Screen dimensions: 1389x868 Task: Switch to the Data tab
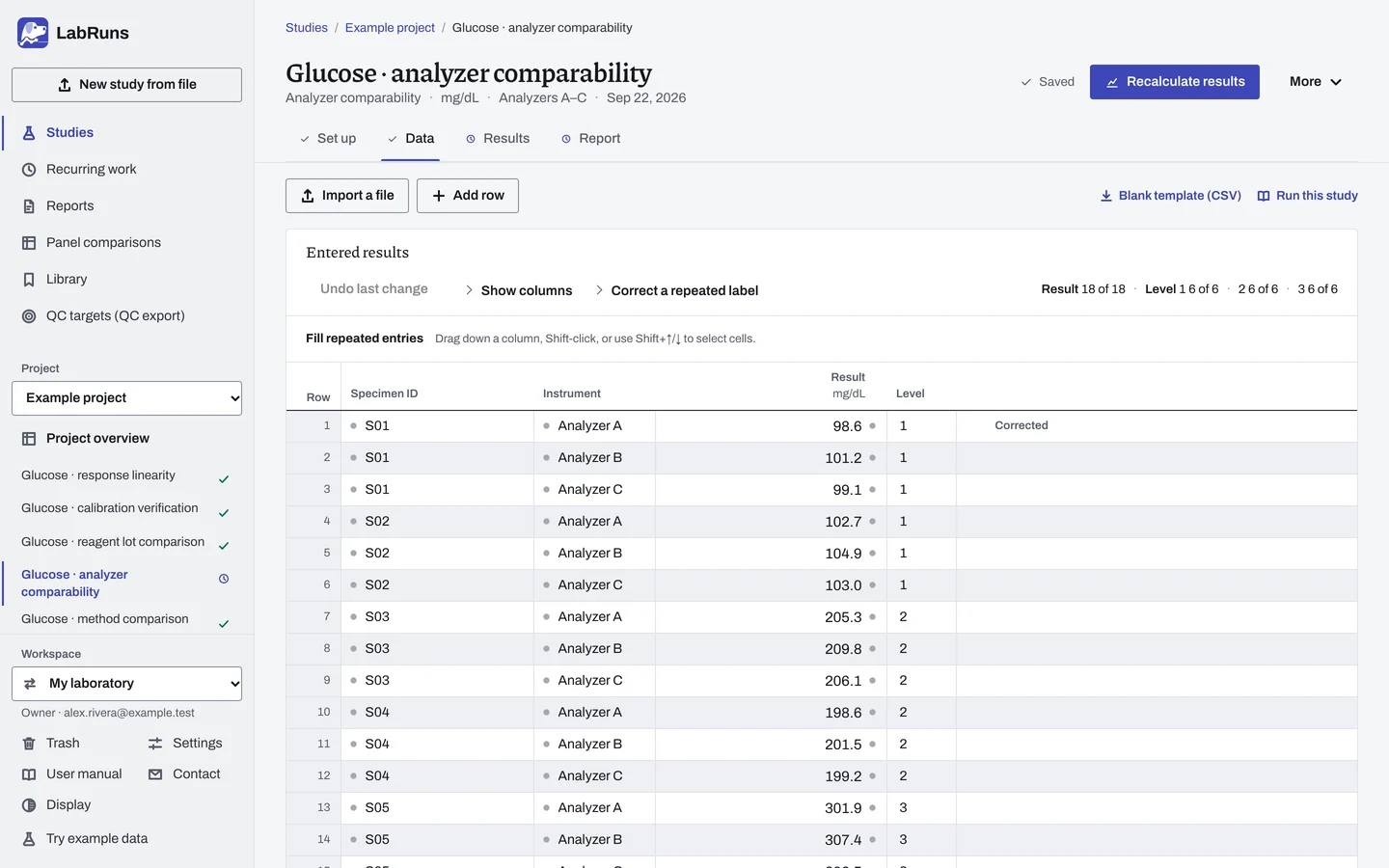tap(411, 139)
